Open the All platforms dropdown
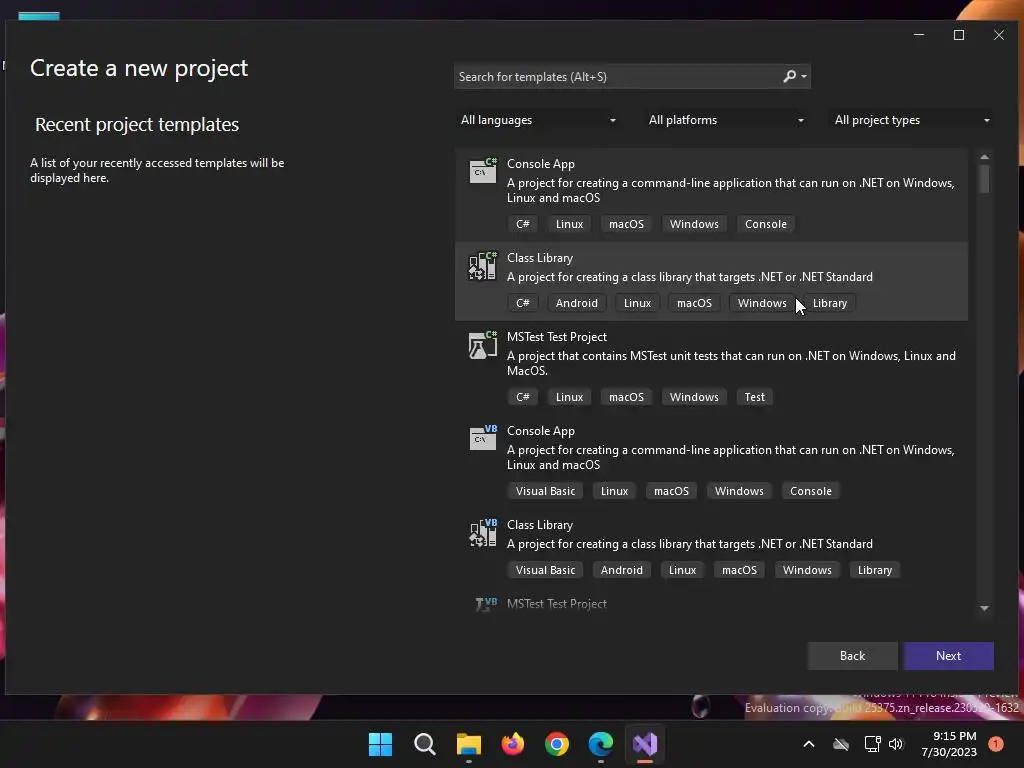Viewport: 1024px width, 768px height. click(x=726, y=120)
